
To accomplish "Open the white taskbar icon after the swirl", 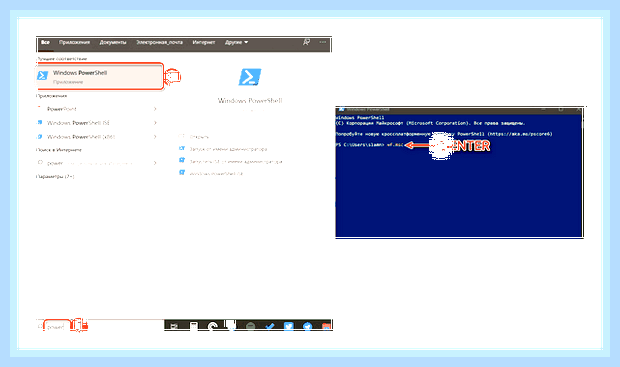I will pyautogui.click(x=231, y=325).
